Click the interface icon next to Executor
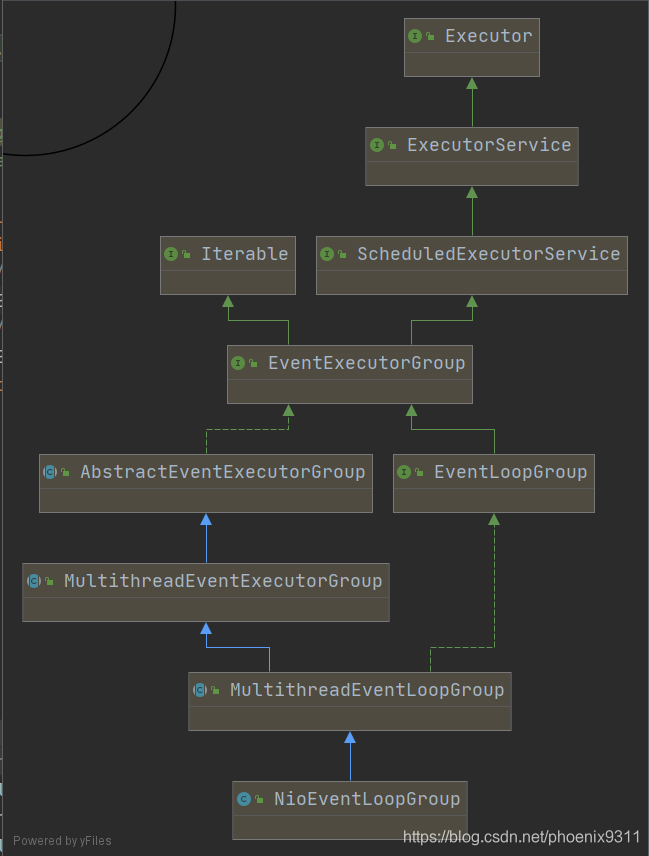The image size is (649, 856). [415, 36]
